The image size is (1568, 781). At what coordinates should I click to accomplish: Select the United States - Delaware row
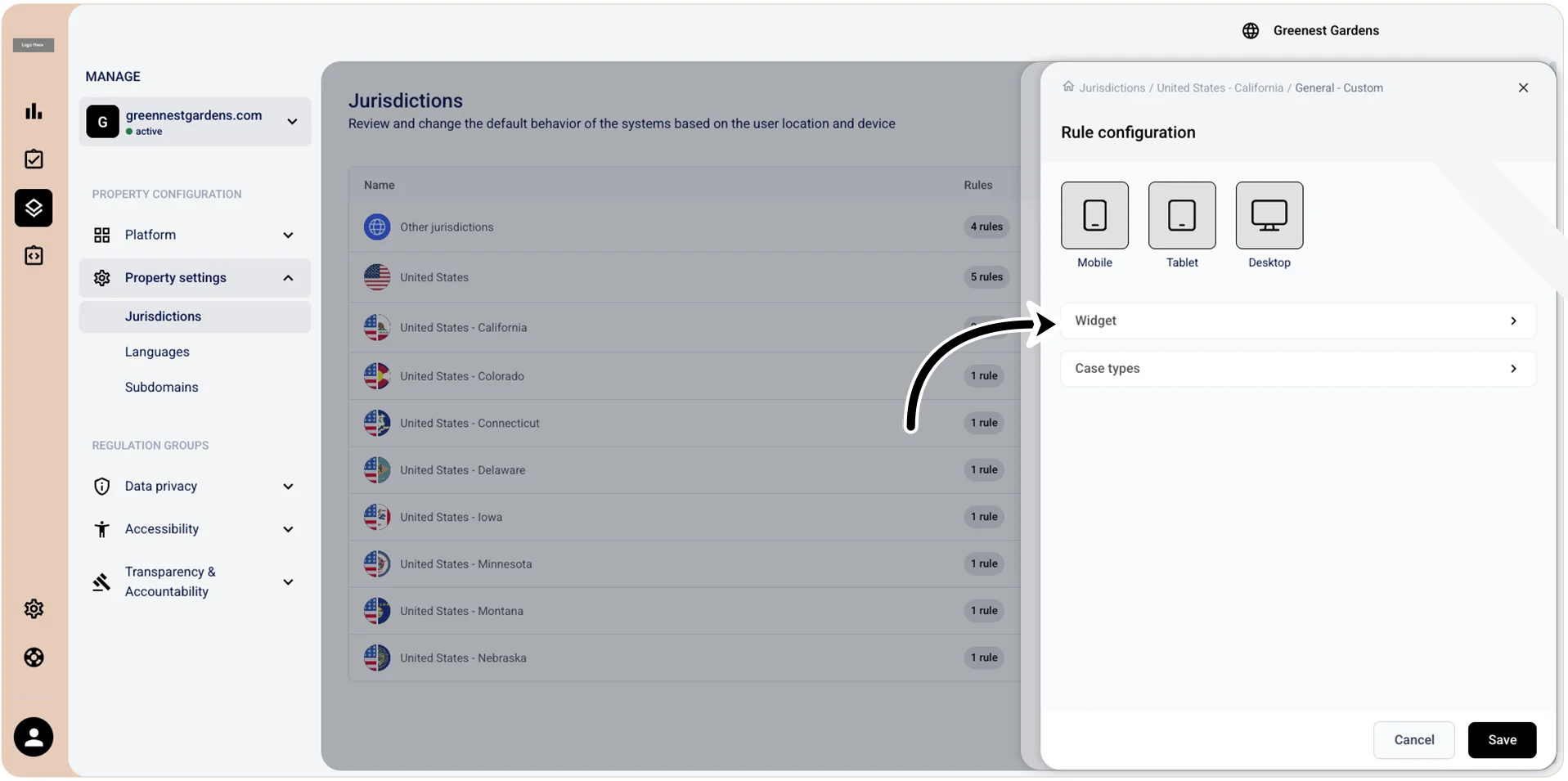click(685, 470)
